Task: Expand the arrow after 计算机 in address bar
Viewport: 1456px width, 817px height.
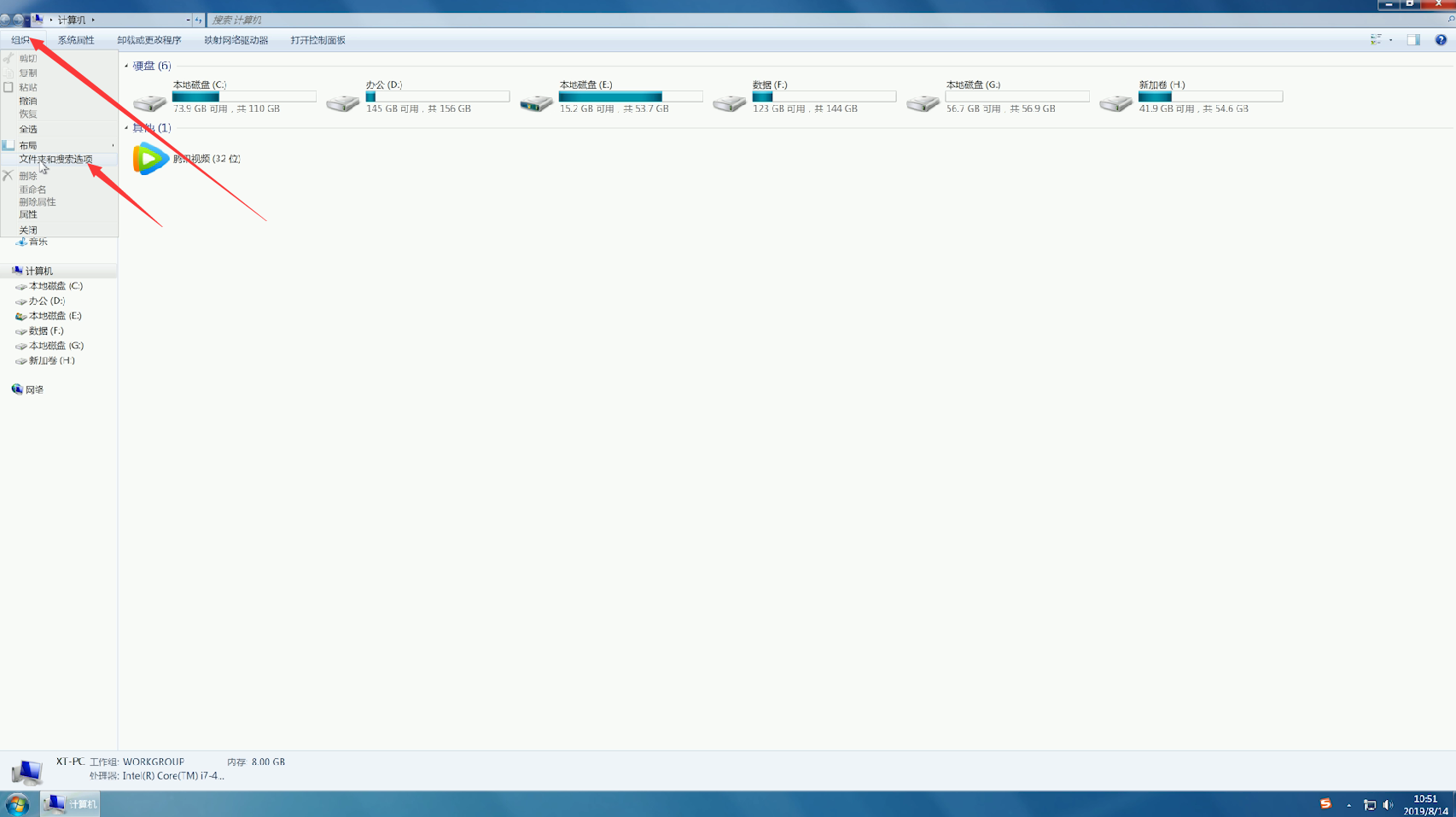Action: pyautogui.click(x=93, y=20)
